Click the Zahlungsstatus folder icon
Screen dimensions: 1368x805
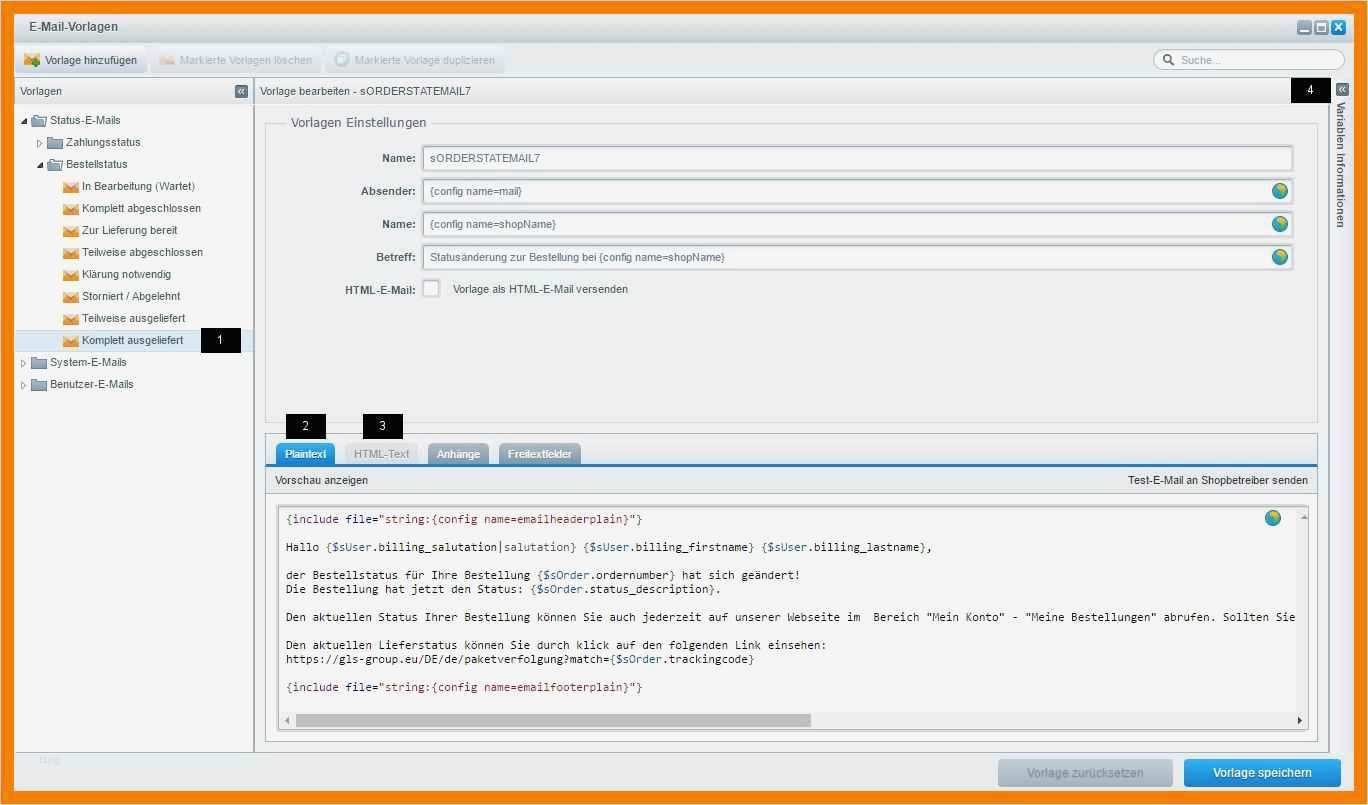pos(55,142)
